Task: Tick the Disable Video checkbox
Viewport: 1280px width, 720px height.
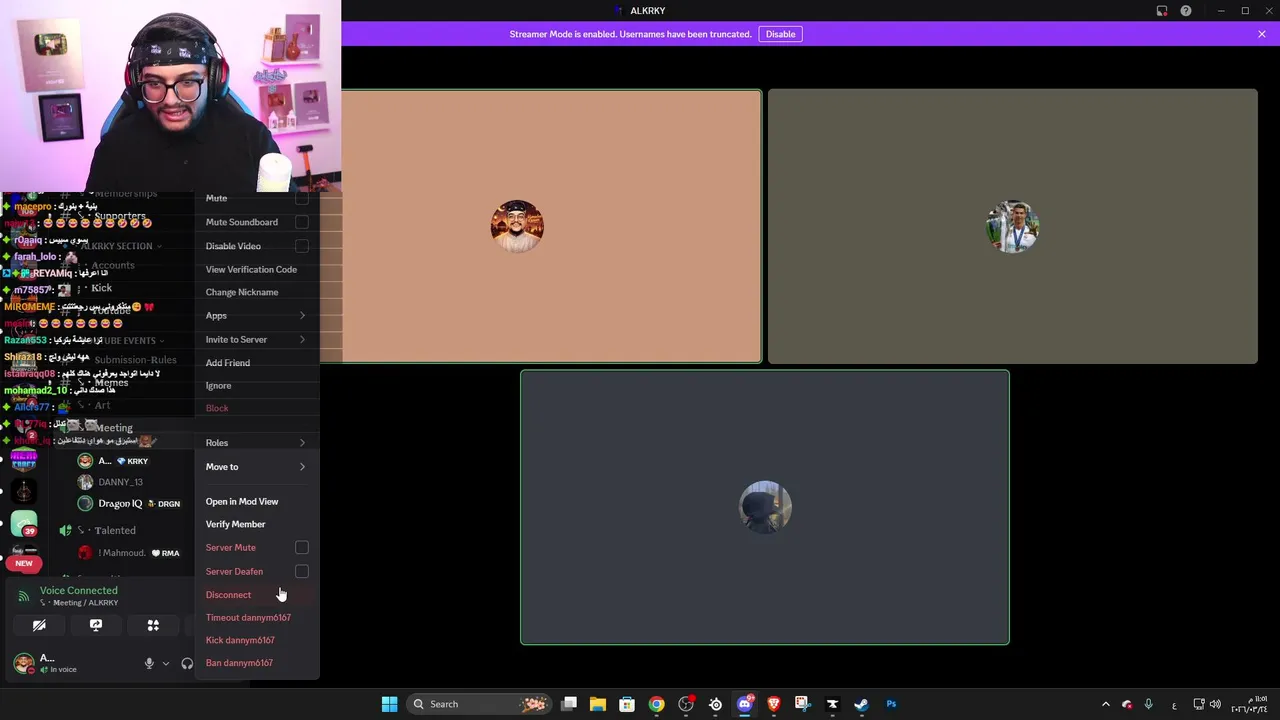Action: [302, 246]
